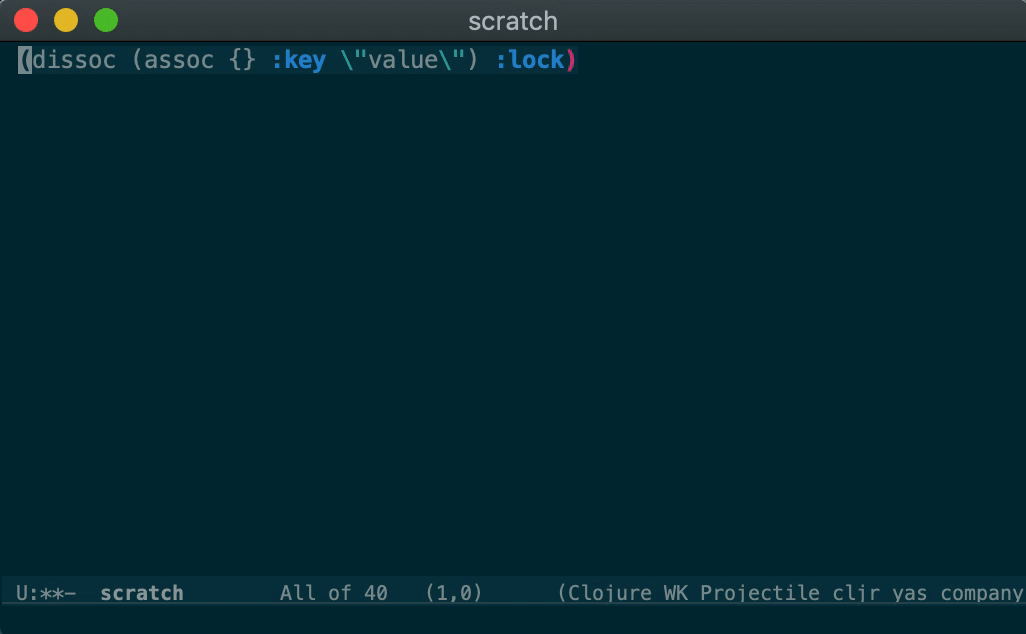
Task: Click the scratch buffer name in mode line
Action: pyautogui.click(x=142, y=593)
